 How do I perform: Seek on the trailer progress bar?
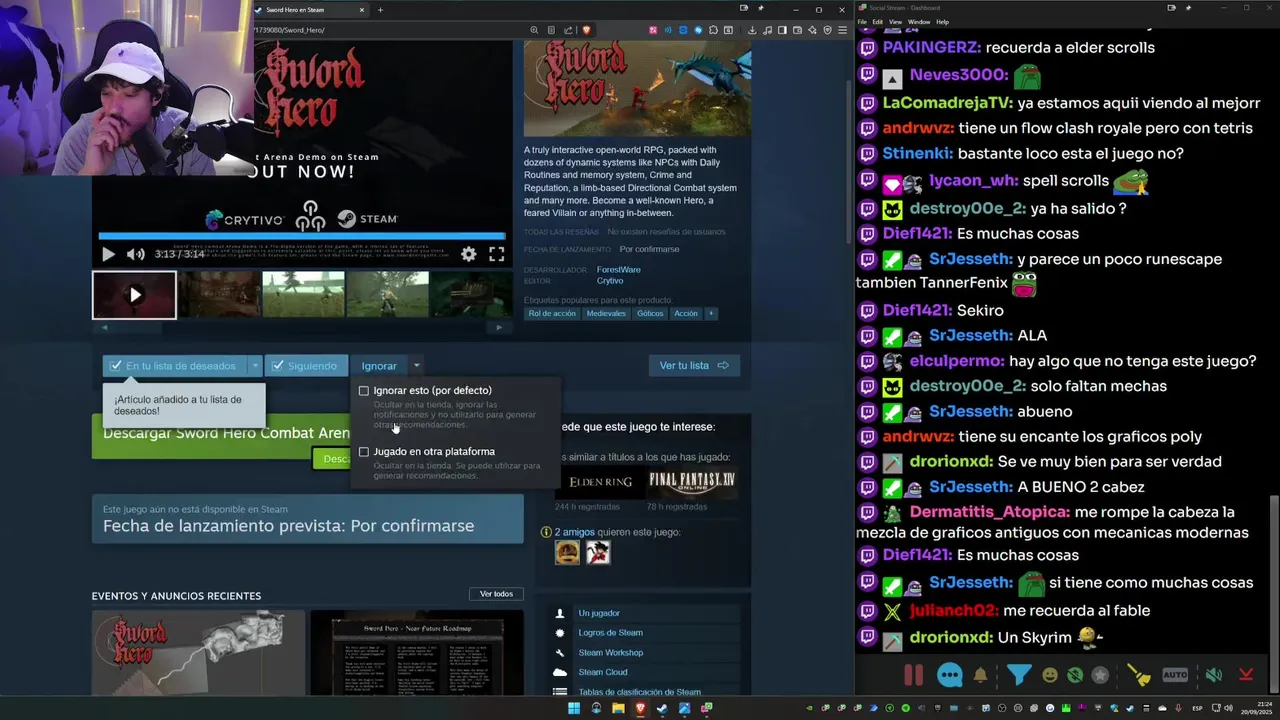(301, 237)
